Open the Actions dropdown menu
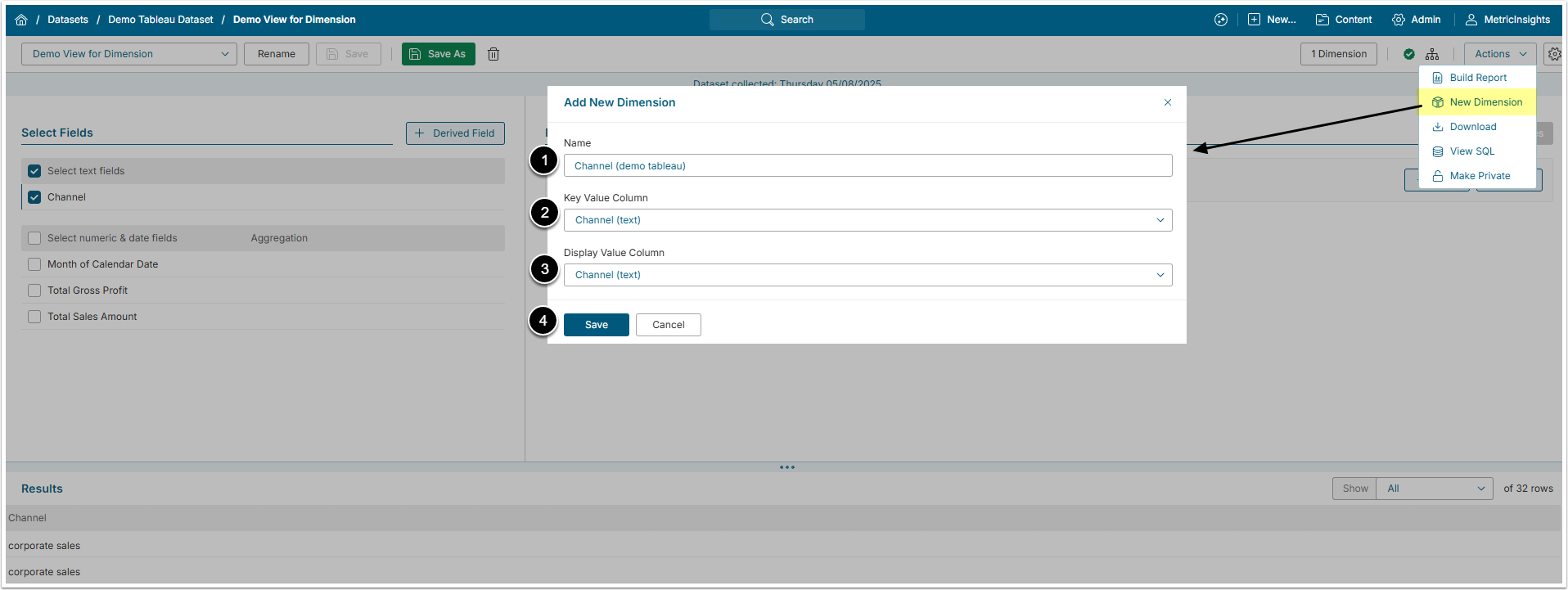The height and width of the screenshot is (590, 1568). tap(1500, 54)
